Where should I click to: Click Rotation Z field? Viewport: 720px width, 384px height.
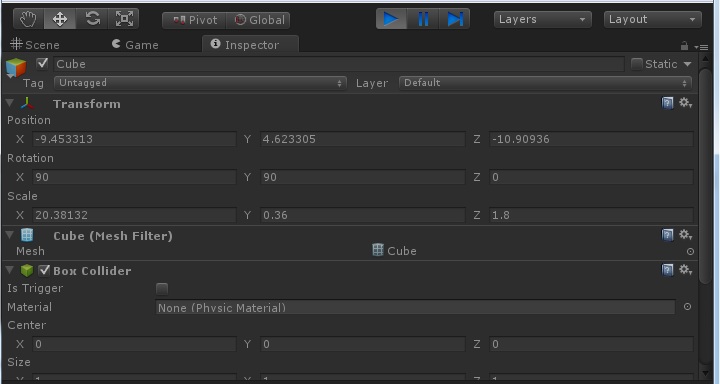(x=591, y=177)
